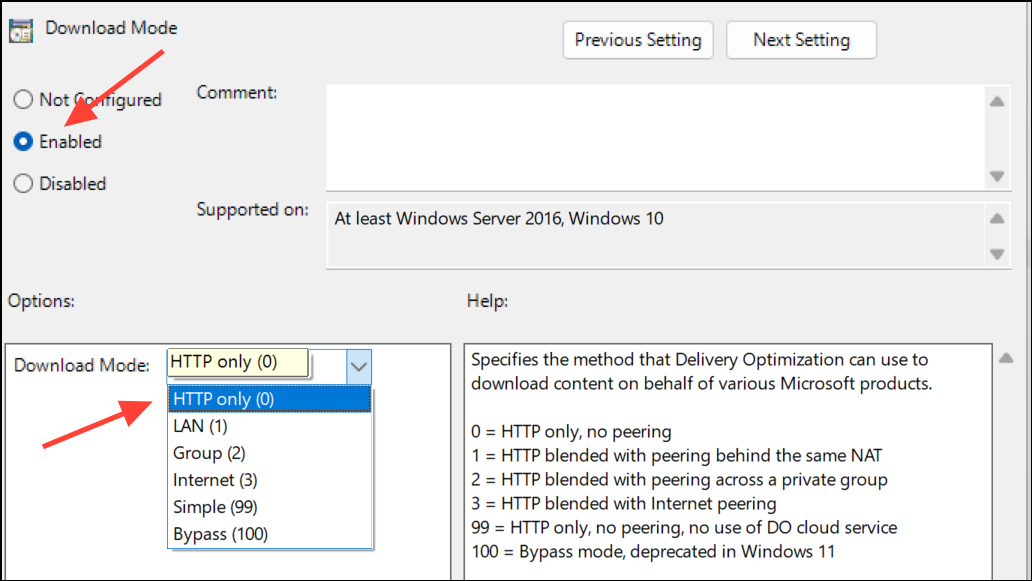The width and height of the screenshot is (1032, 581).
Task: Click the Download Mode policy icon
Action: (21, 30)
